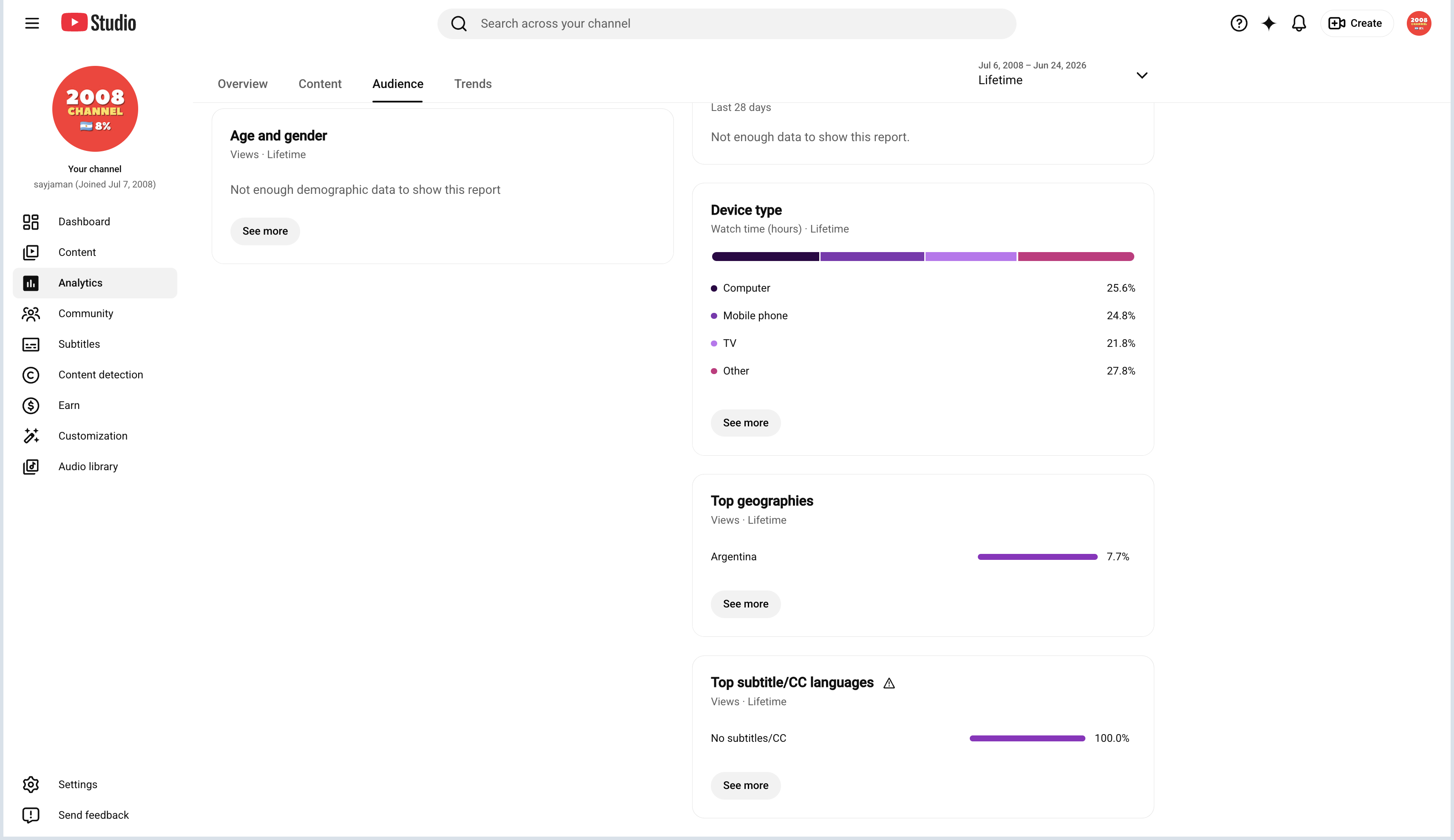The width and height of the screenshot is (1454, 840).
Task: Open Settings from the sidebar
Action: [95, 784]
